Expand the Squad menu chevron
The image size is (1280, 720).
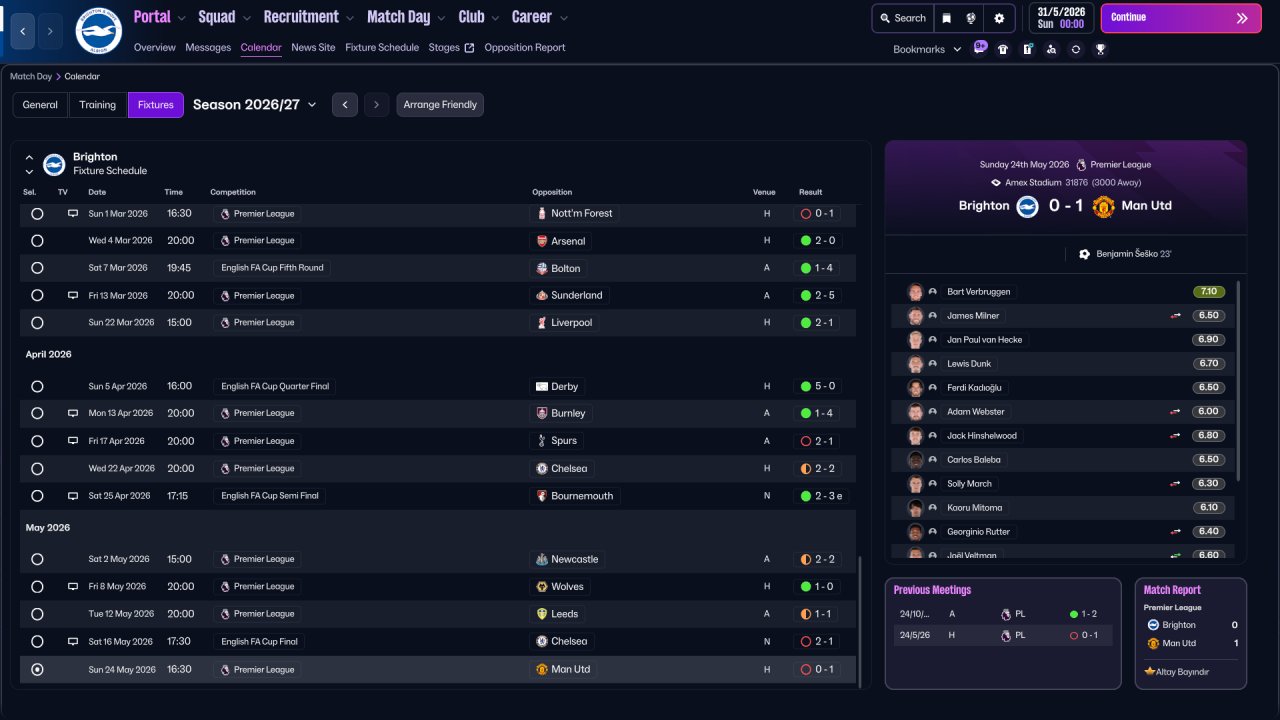pyautogui.click(x=246, y=18)
